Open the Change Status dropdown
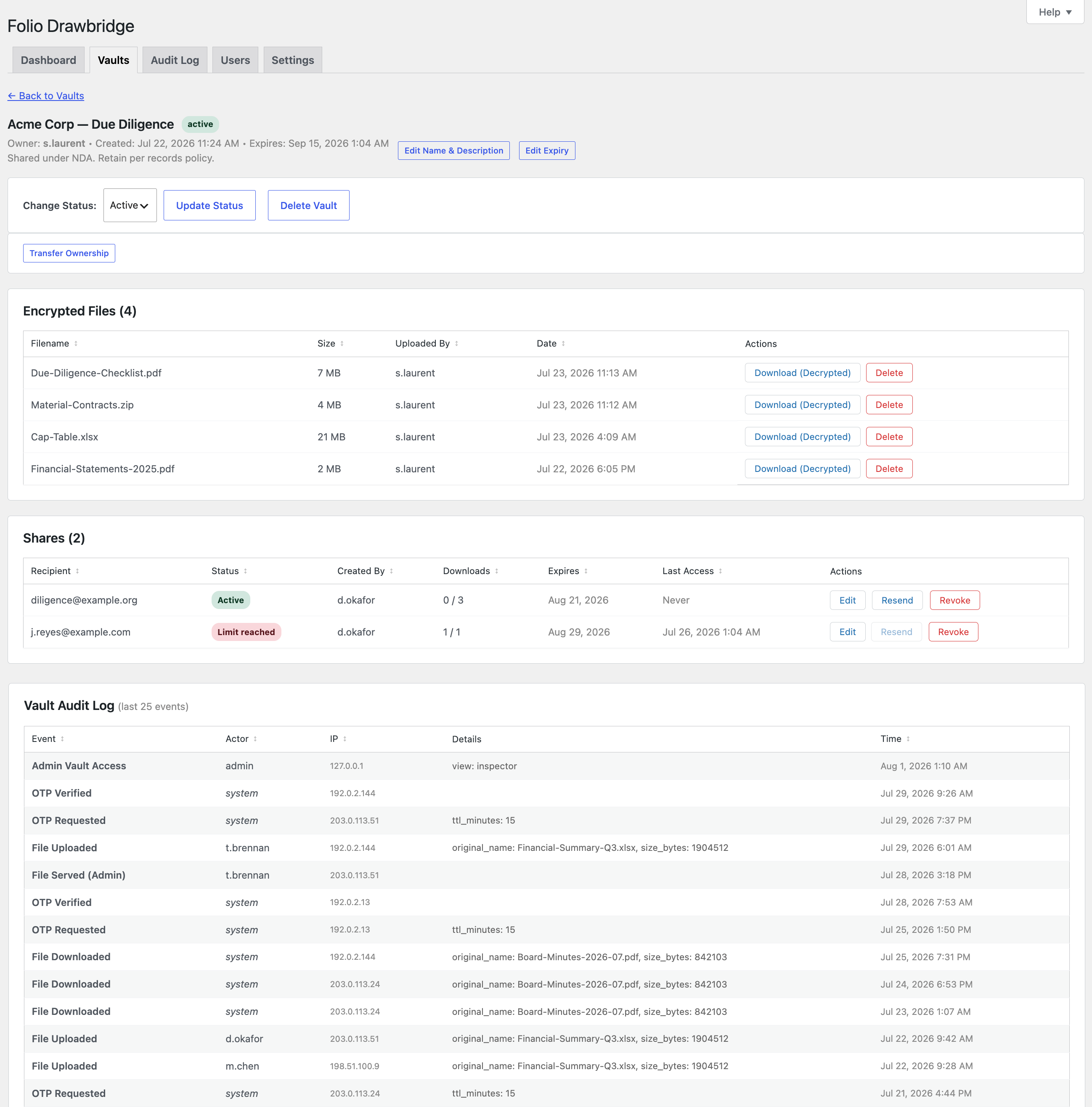Image resolution: width=1092 pixels, height=1107 pixels. click(130, 205)
